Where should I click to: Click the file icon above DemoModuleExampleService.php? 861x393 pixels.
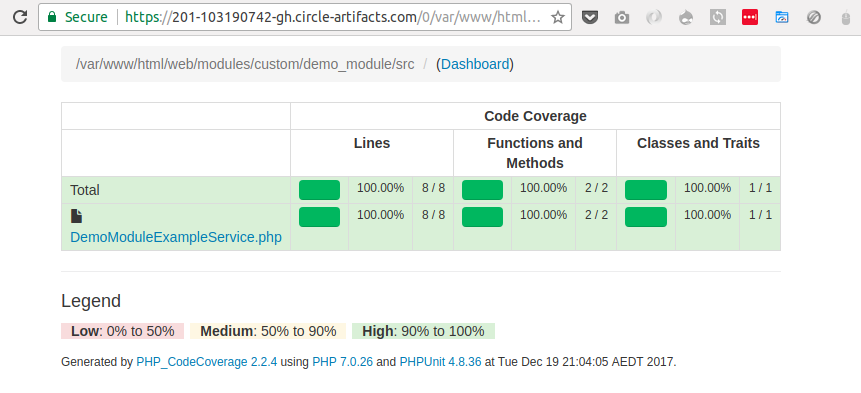pos(76,216)
